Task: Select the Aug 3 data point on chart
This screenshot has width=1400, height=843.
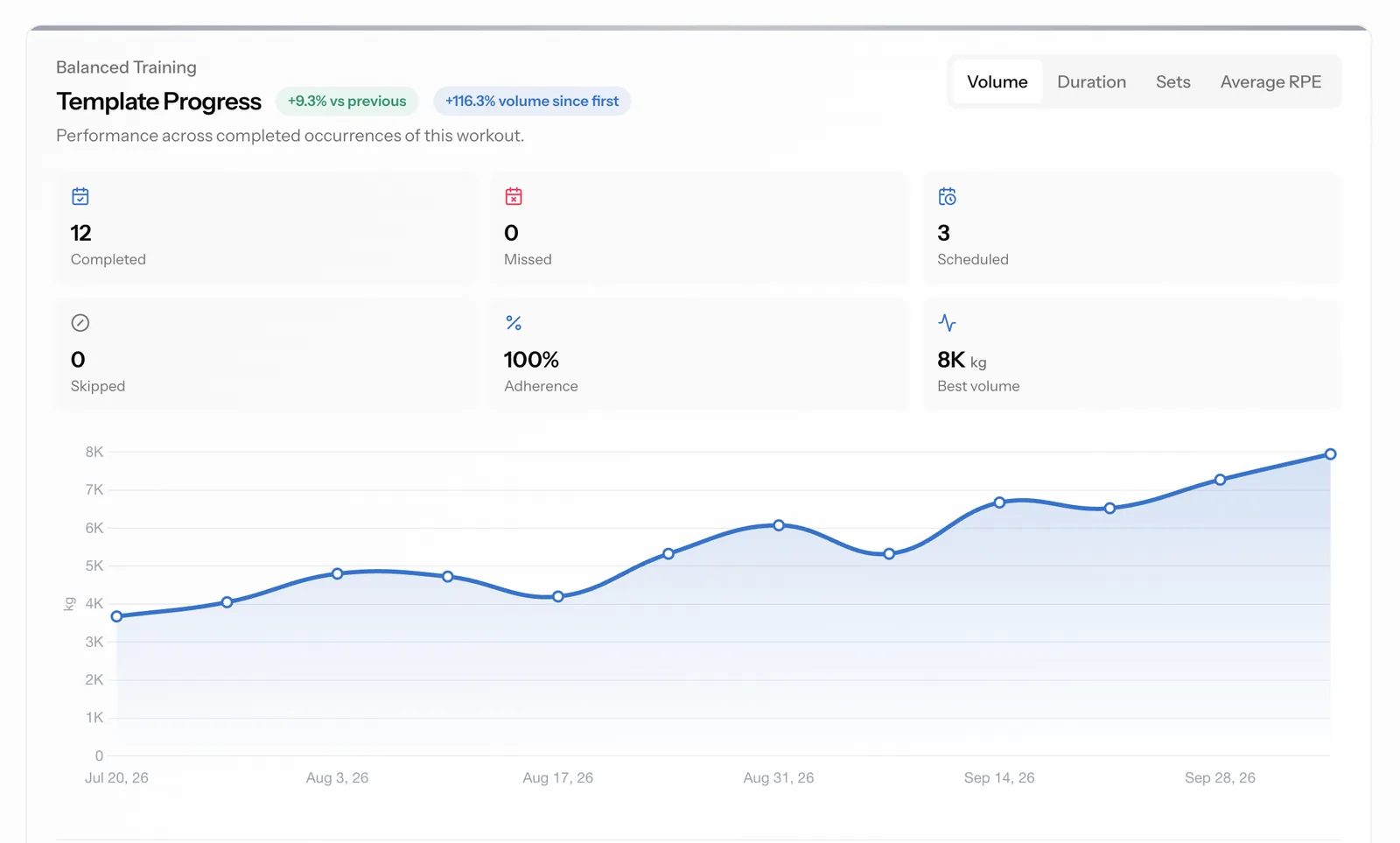Action: pyautogui.click(x=337, y=573)
